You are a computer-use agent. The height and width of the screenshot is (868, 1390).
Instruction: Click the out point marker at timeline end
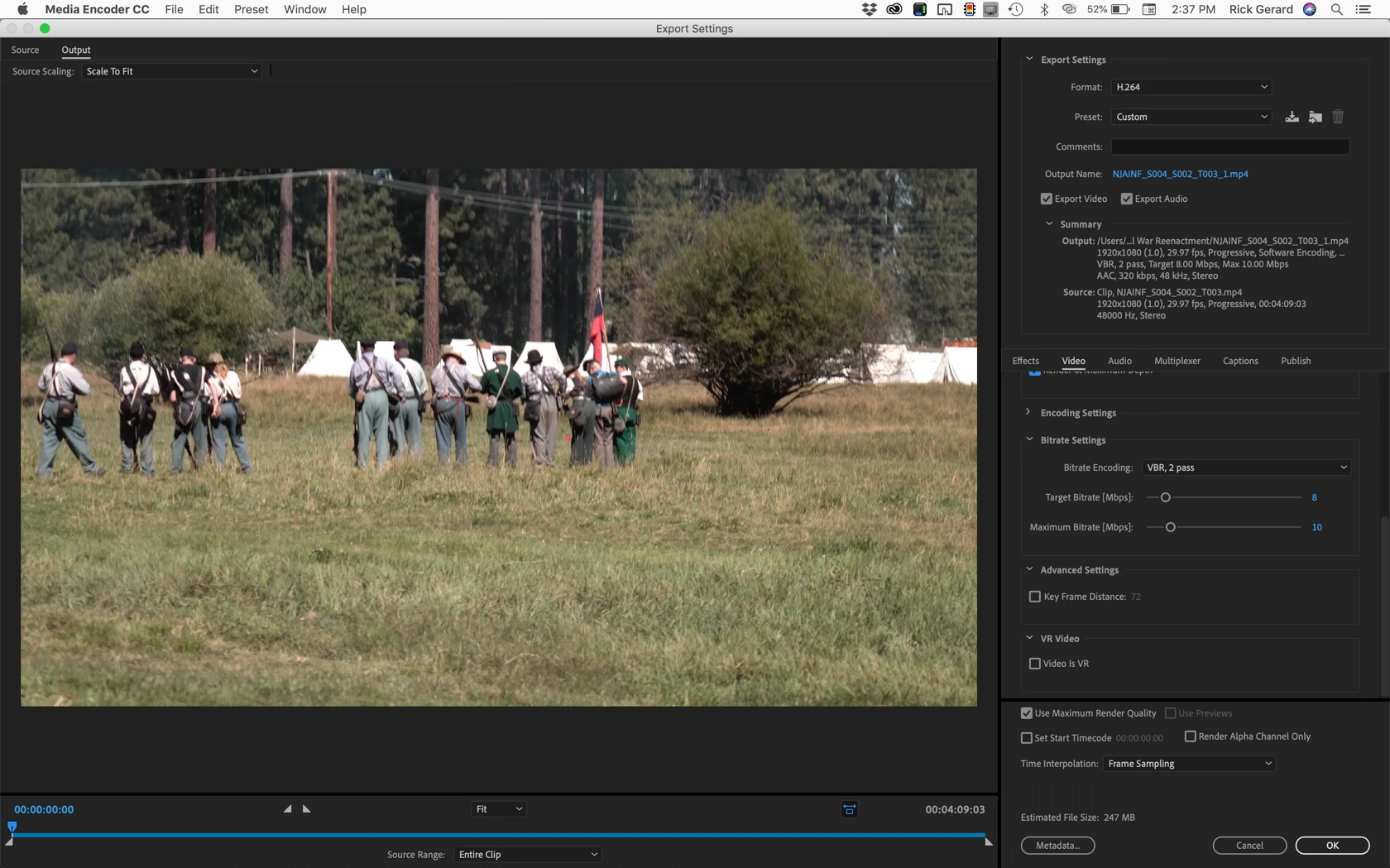coord(988,842)
